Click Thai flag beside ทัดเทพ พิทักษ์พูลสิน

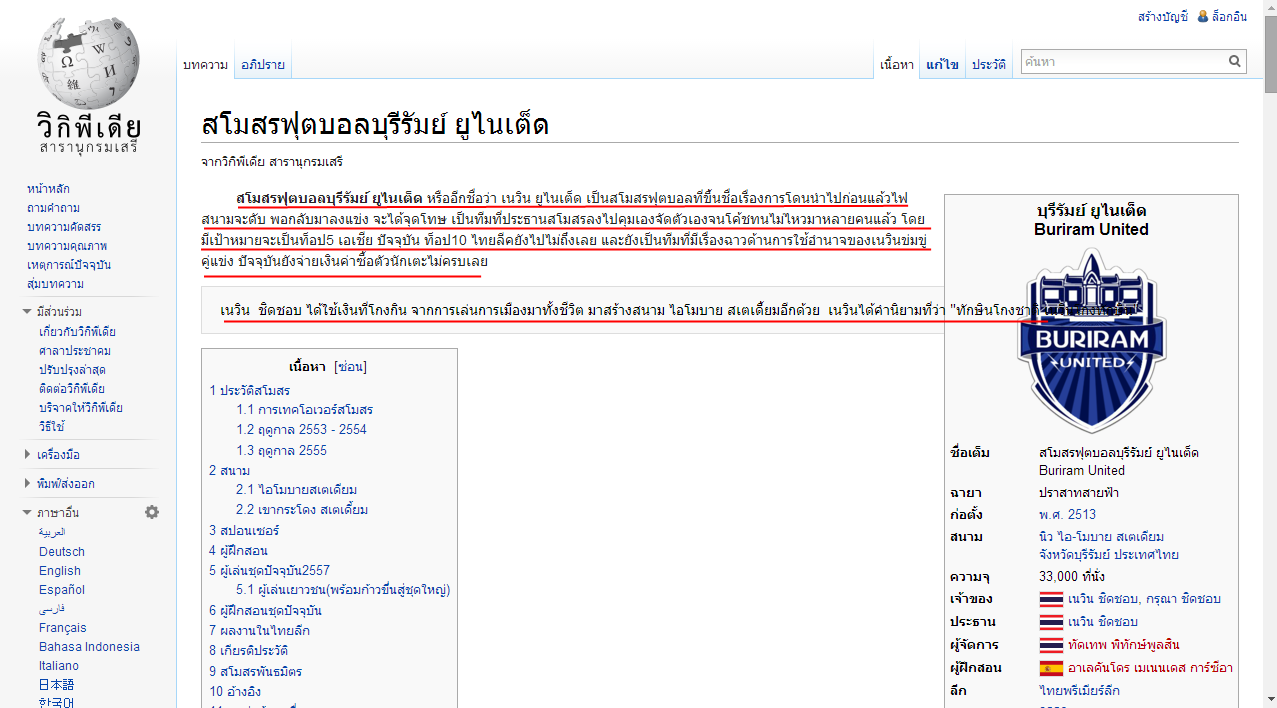click(x=1051, y=645)
